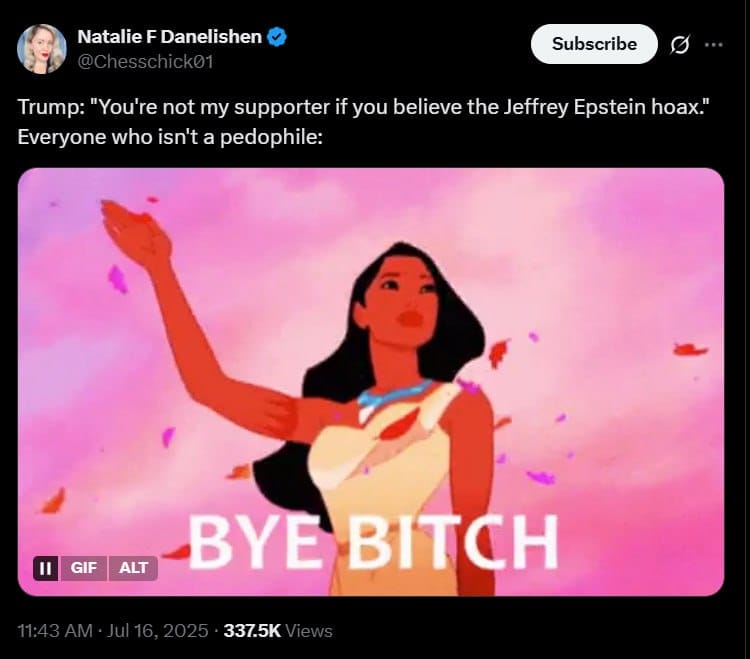Open the @Chesschick01 handle link
This screenshot has width=750, height=659.
pos(145,62)
